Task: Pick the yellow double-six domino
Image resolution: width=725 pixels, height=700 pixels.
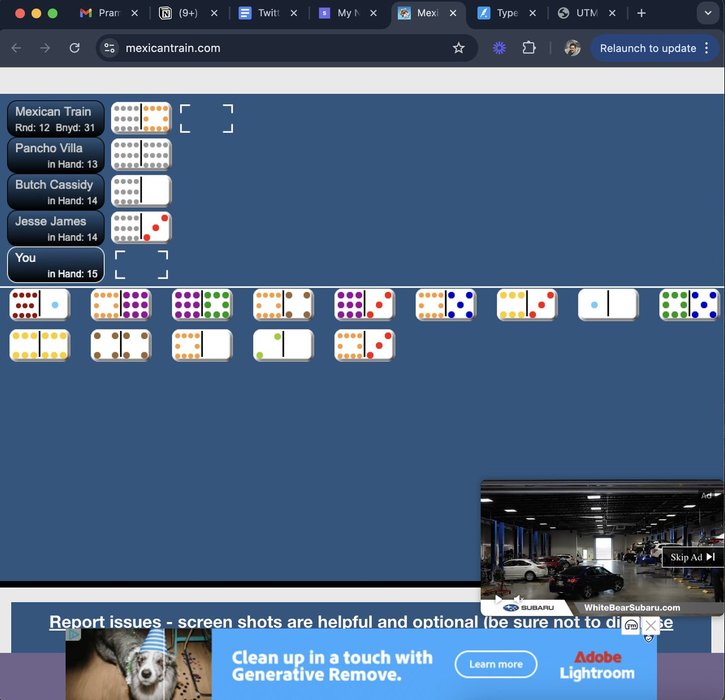Action: 40,345
